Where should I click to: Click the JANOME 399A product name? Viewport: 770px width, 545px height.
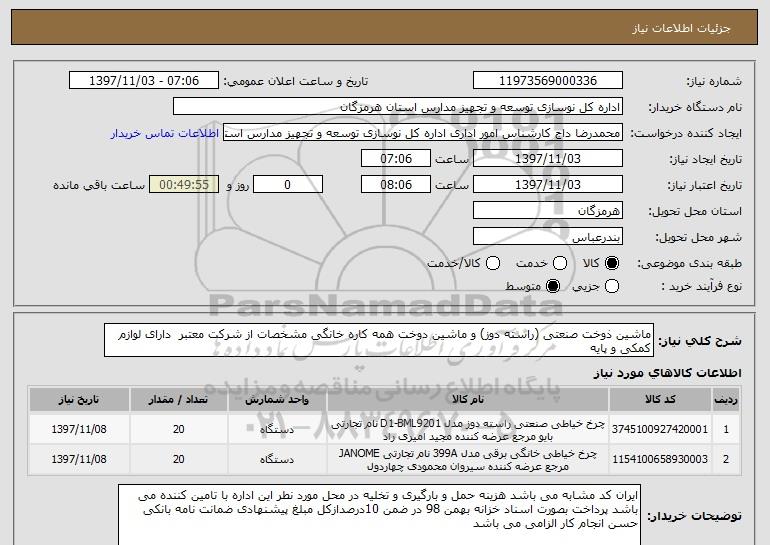pos(468,460)
